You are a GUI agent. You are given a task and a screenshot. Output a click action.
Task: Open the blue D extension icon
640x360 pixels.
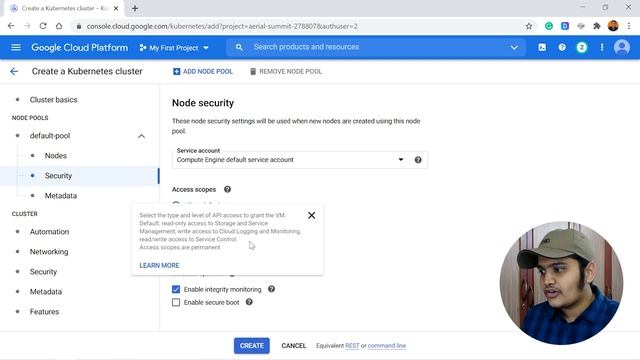tap(565, 26)
